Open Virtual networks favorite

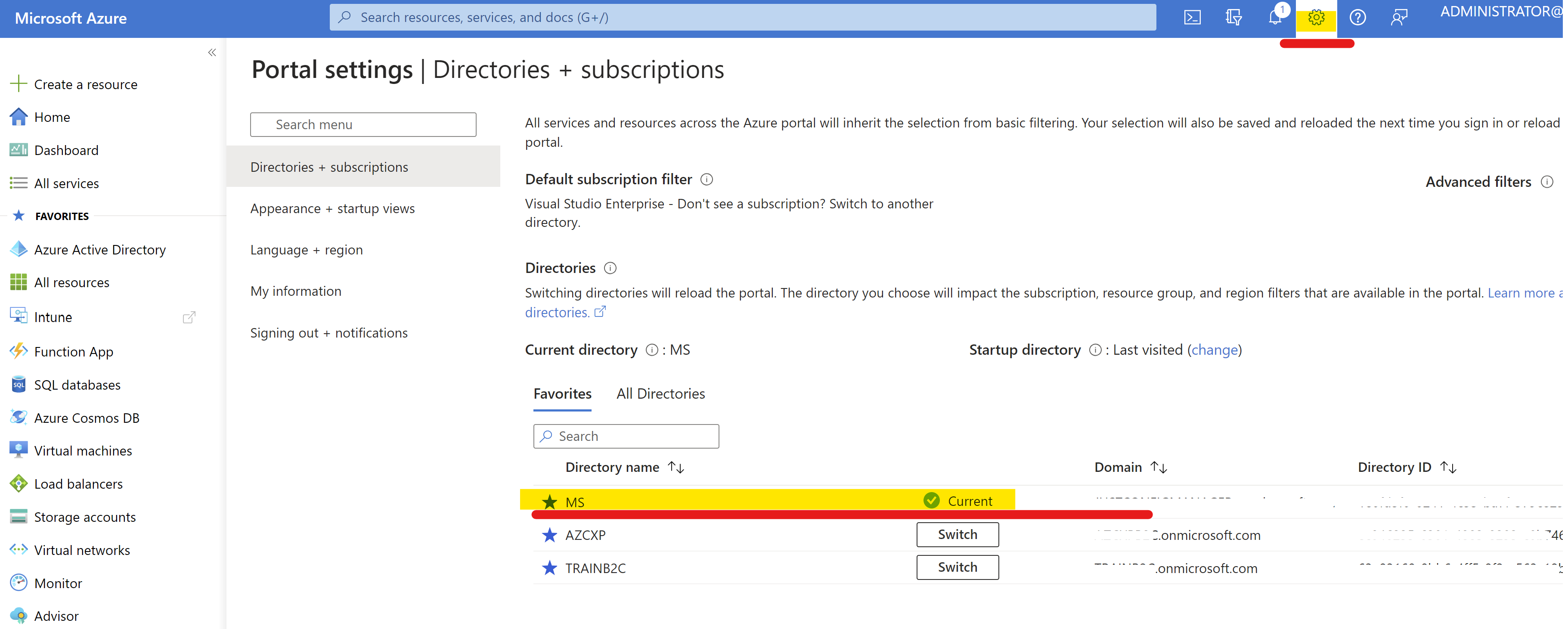82,550
